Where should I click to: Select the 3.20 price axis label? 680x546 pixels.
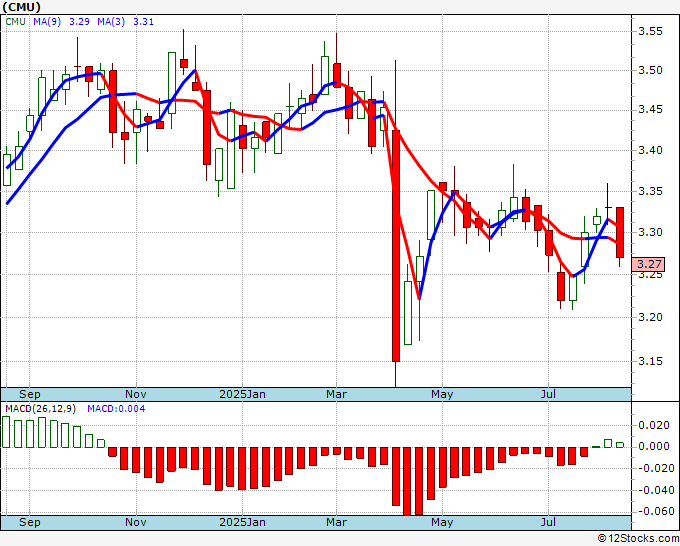(650, 317)
